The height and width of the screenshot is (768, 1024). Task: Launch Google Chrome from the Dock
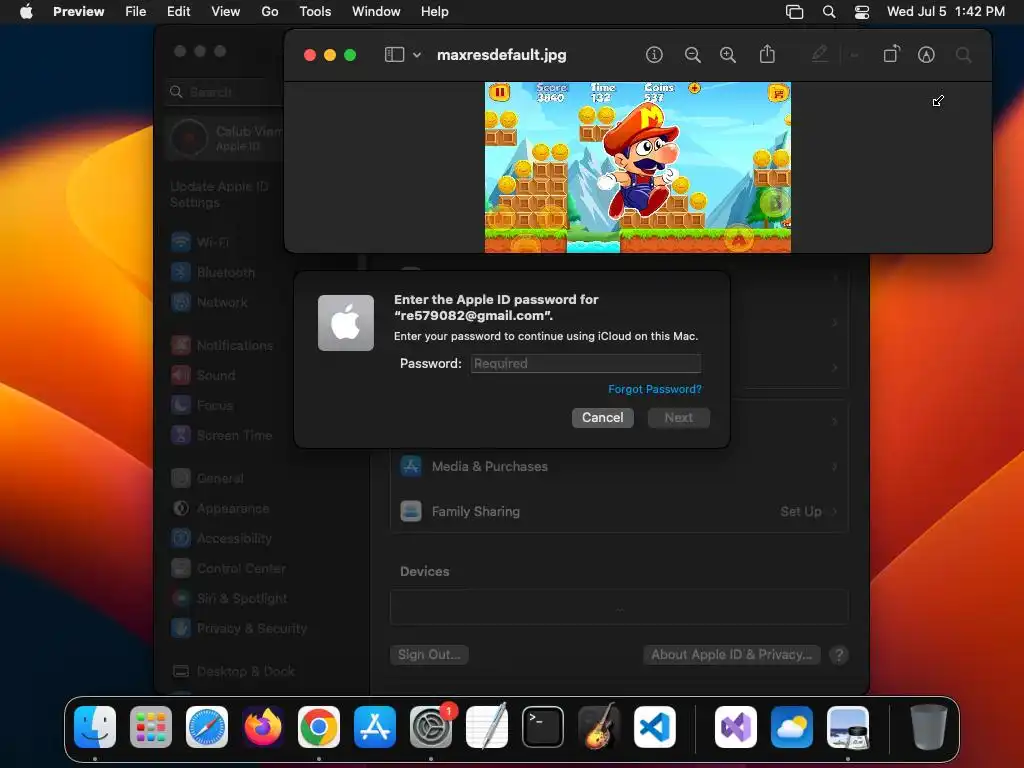click(319, 727)
